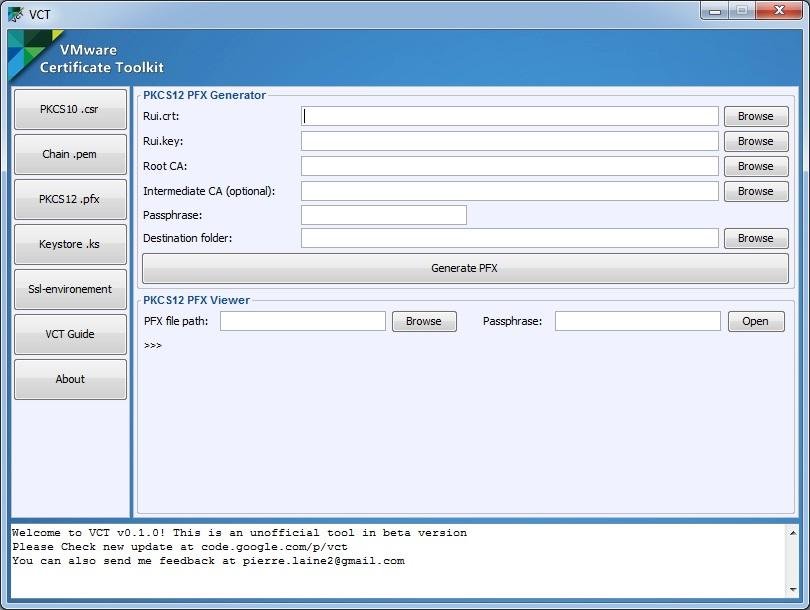Open the PFX file in Viewer
Screen dimensions: 810x610
pyautogui.click(x=756, y=321)
